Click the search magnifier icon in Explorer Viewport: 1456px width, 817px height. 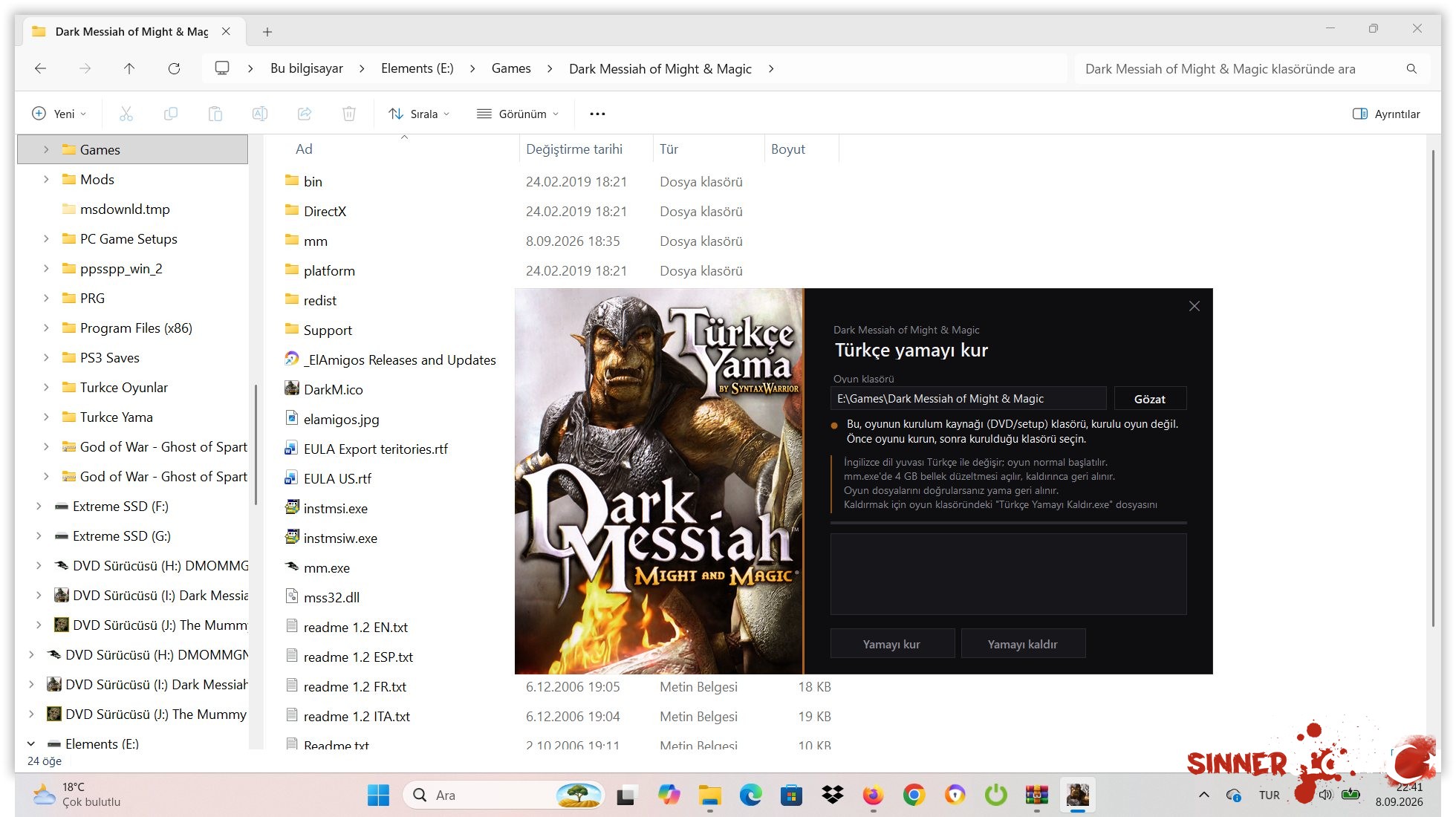[x=1411, y=69]
